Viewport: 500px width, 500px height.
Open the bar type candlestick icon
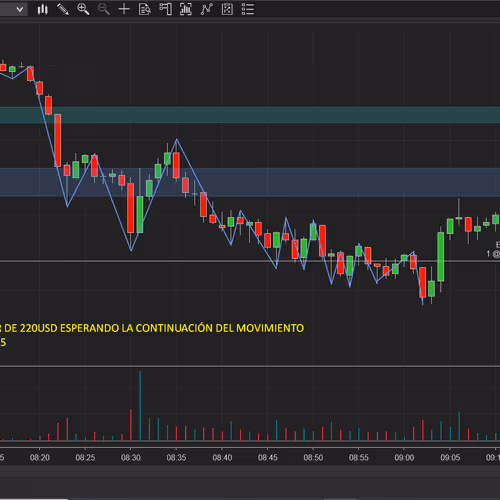tap(42, 9)
